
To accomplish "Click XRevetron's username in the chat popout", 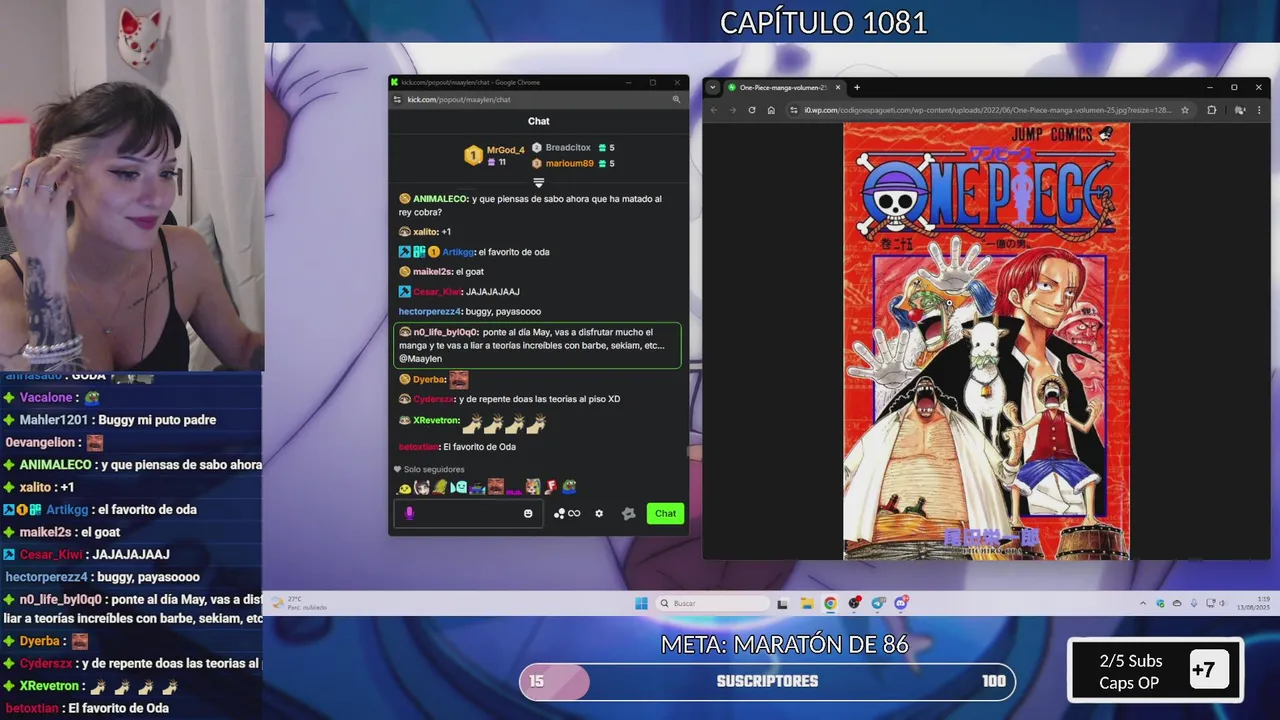I will (436, 421).
